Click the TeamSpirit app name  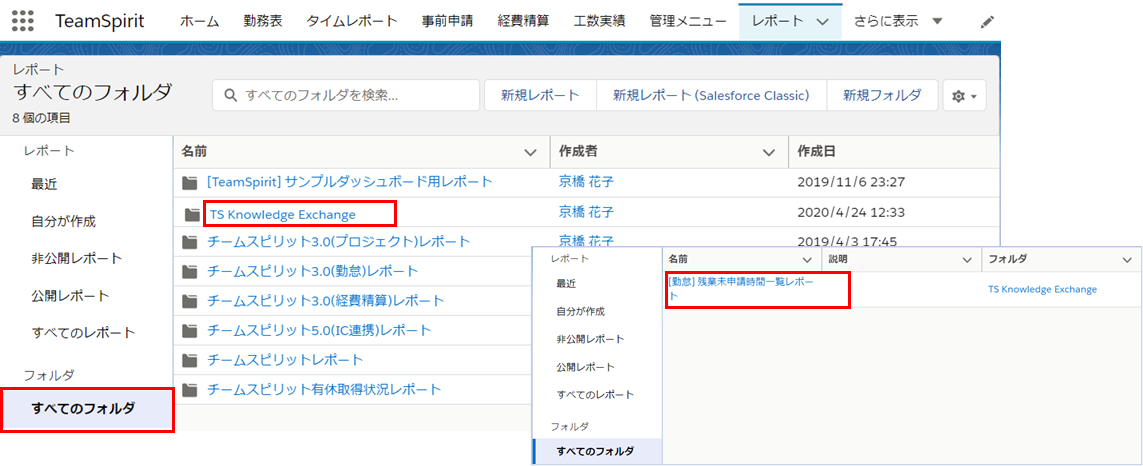[x=99, y=21]
